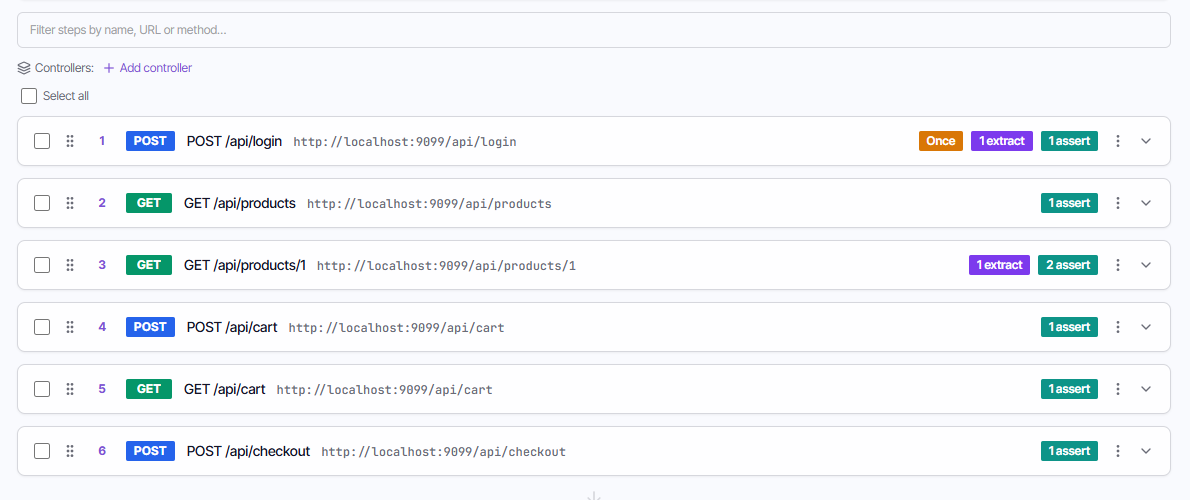Screen dimensions: 1190x500
Task: Click the Controllers layers icon
Action: pos(24,68)
